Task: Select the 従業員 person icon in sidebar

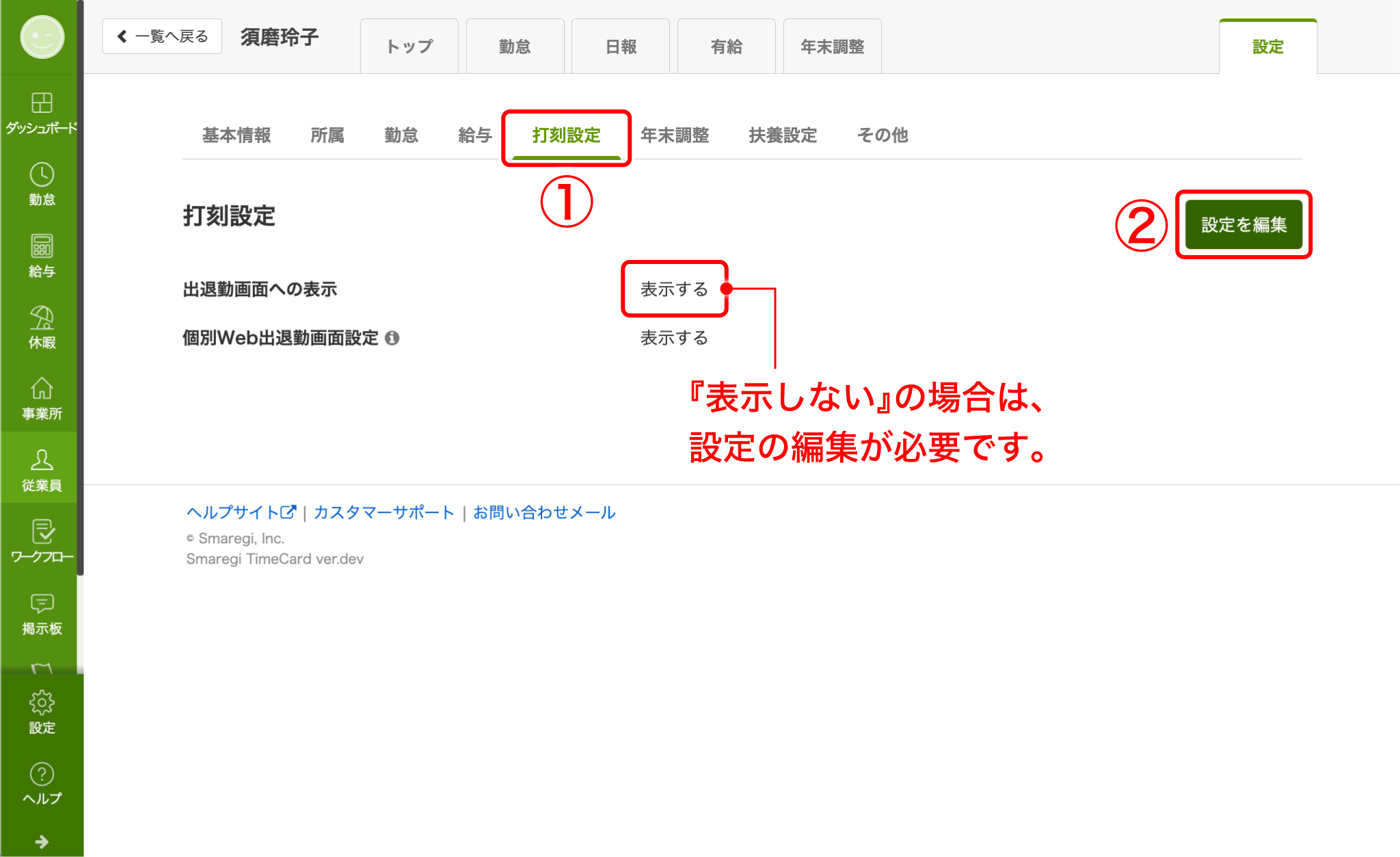Action: pos(41,462)
